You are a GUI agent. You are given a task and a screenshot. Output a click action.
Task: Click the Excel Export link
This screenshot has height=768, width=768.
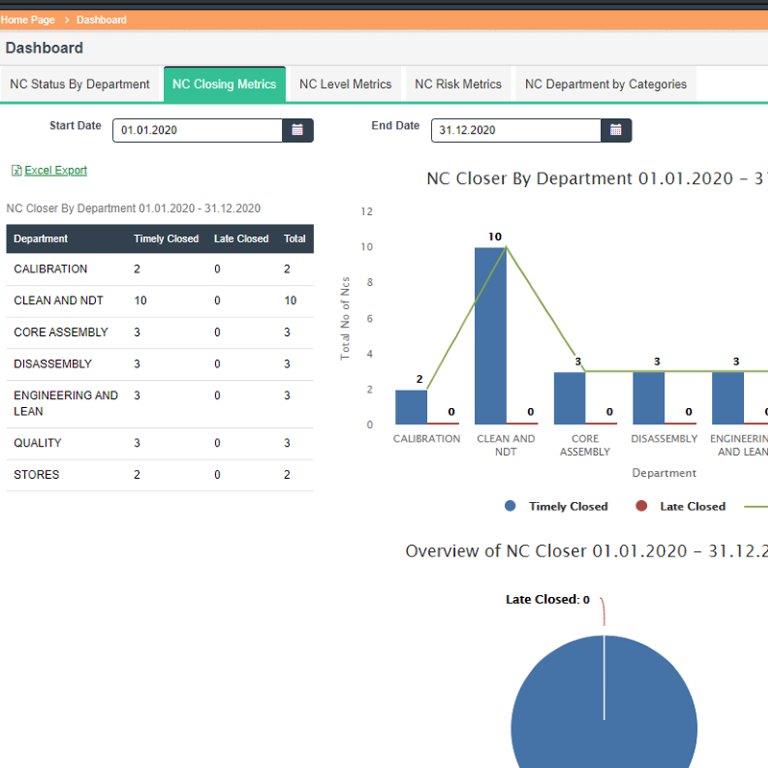pos(55,170)
